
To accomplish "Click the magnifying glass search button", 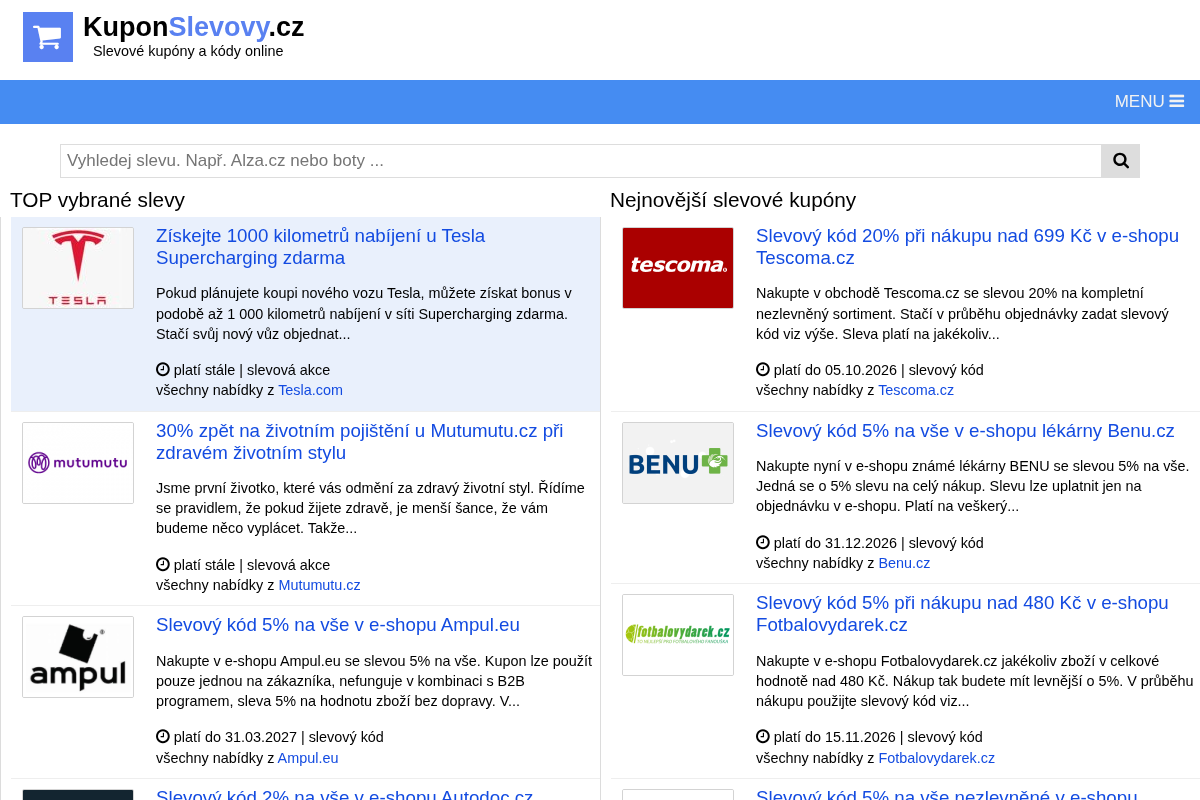I will [1120, 161].
